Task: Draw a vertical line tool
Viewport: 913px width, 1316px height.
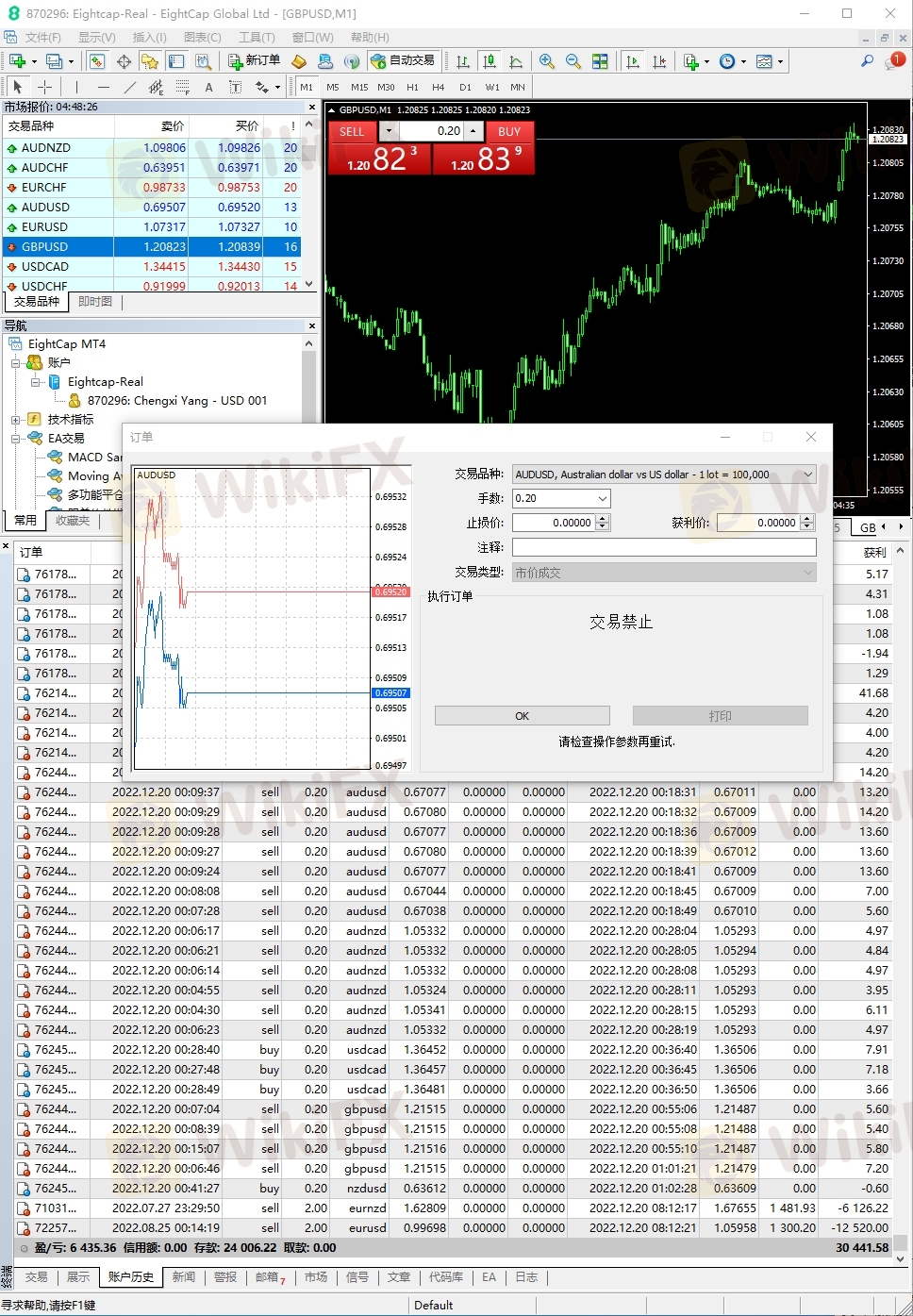Action: 76,87
